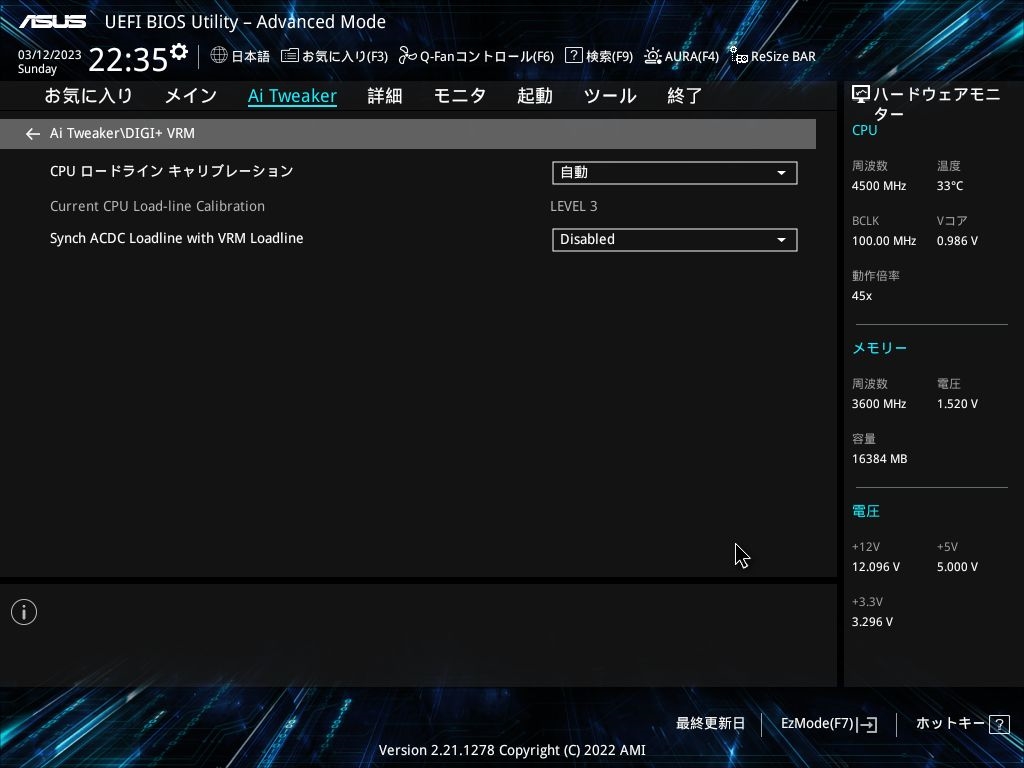Open the ツール tab
The height and width of the screenshot is (768, 1024).
tap(610, 96)
